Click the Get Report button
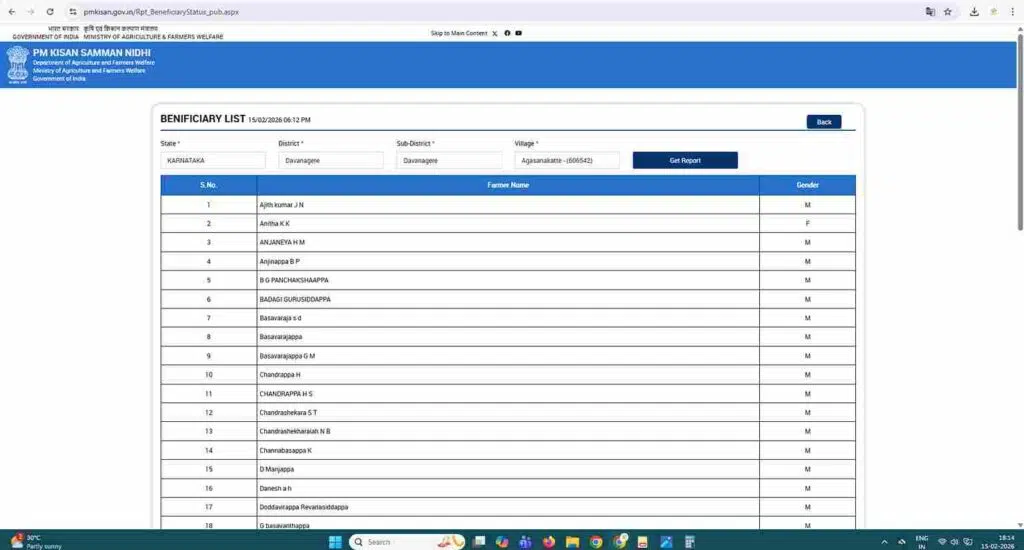Image resolution: width=1024 pixels, height=550 pixels. tap(685, 160)
